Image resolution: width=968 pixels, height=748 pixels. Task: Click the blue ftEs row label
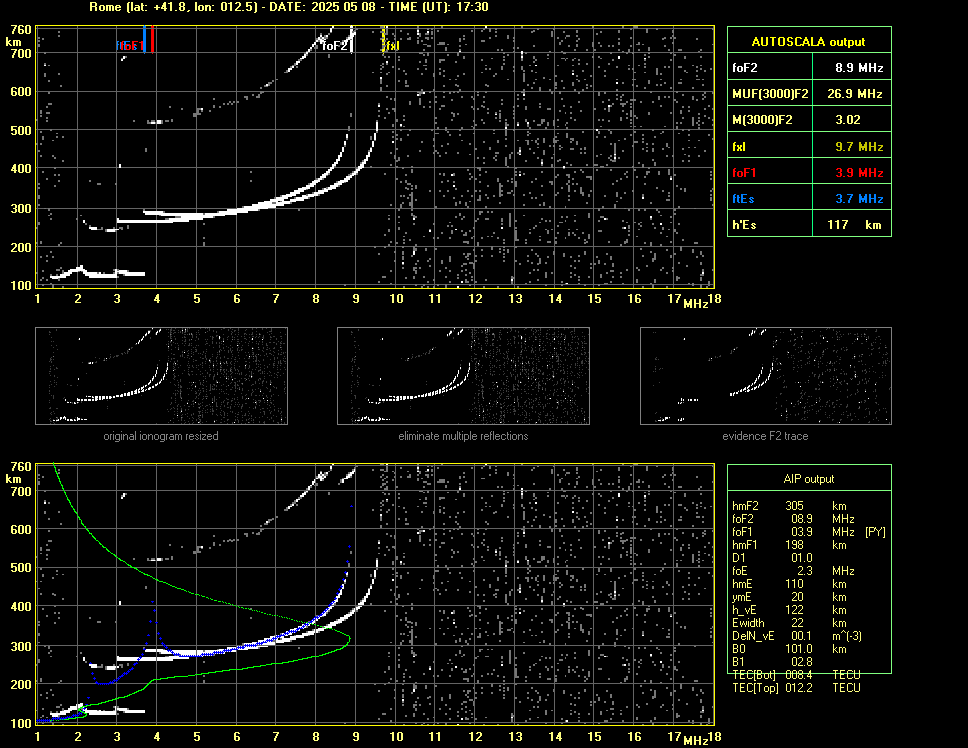coord(743,199)
